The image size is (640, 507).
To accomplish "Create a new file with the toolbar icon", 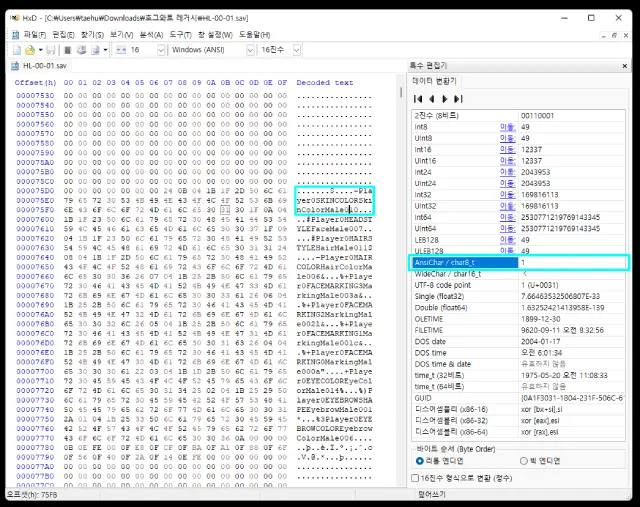I will click(x=17, y=50).
